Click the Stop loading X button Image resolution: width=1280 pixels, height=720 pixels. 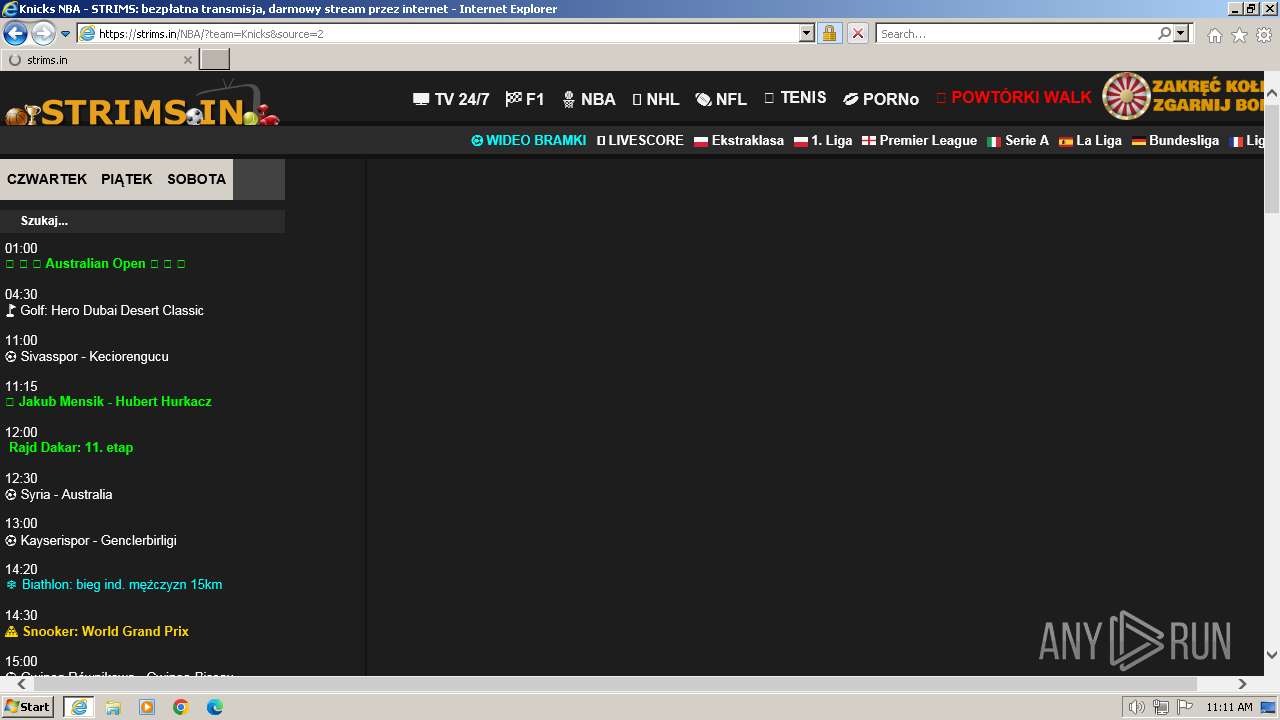[x=857, y=33]
